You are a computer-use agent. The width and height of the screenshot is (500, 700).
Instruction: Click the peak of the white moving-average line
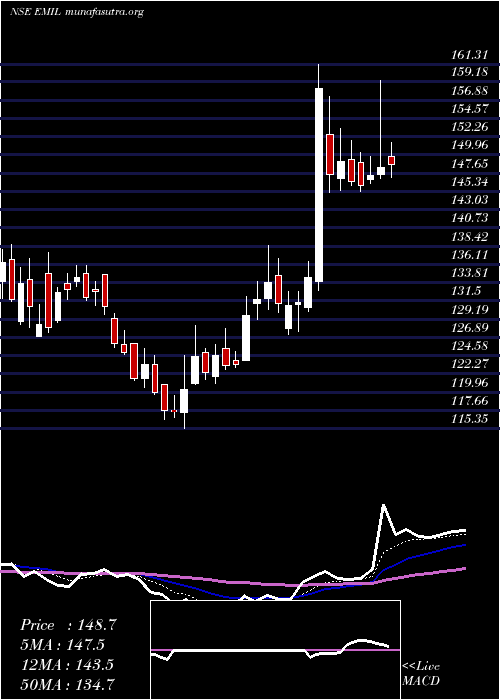(x=383, y=506)
